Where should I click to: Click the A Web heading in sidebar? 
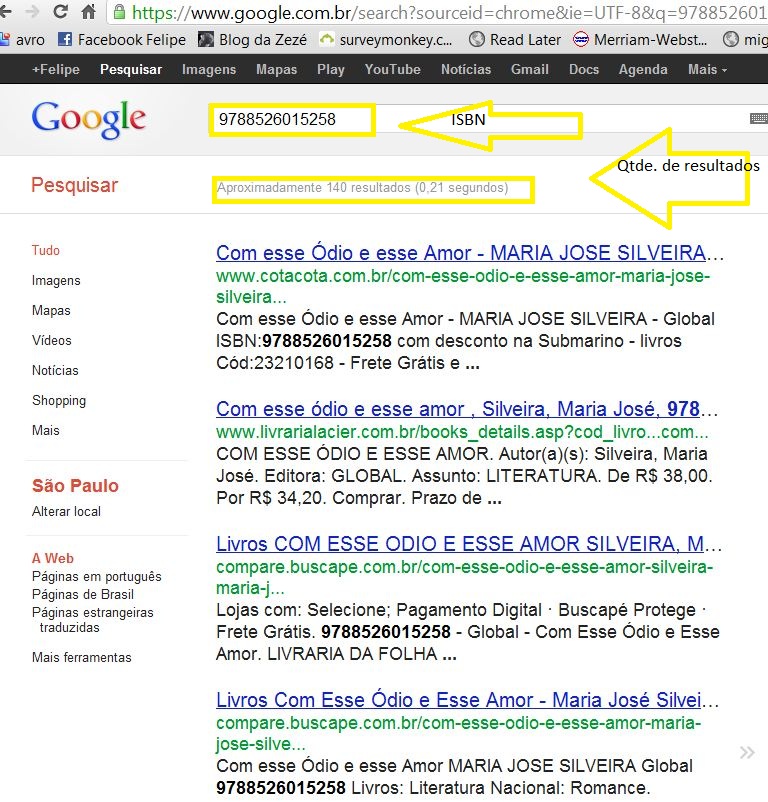click(53, 559)
